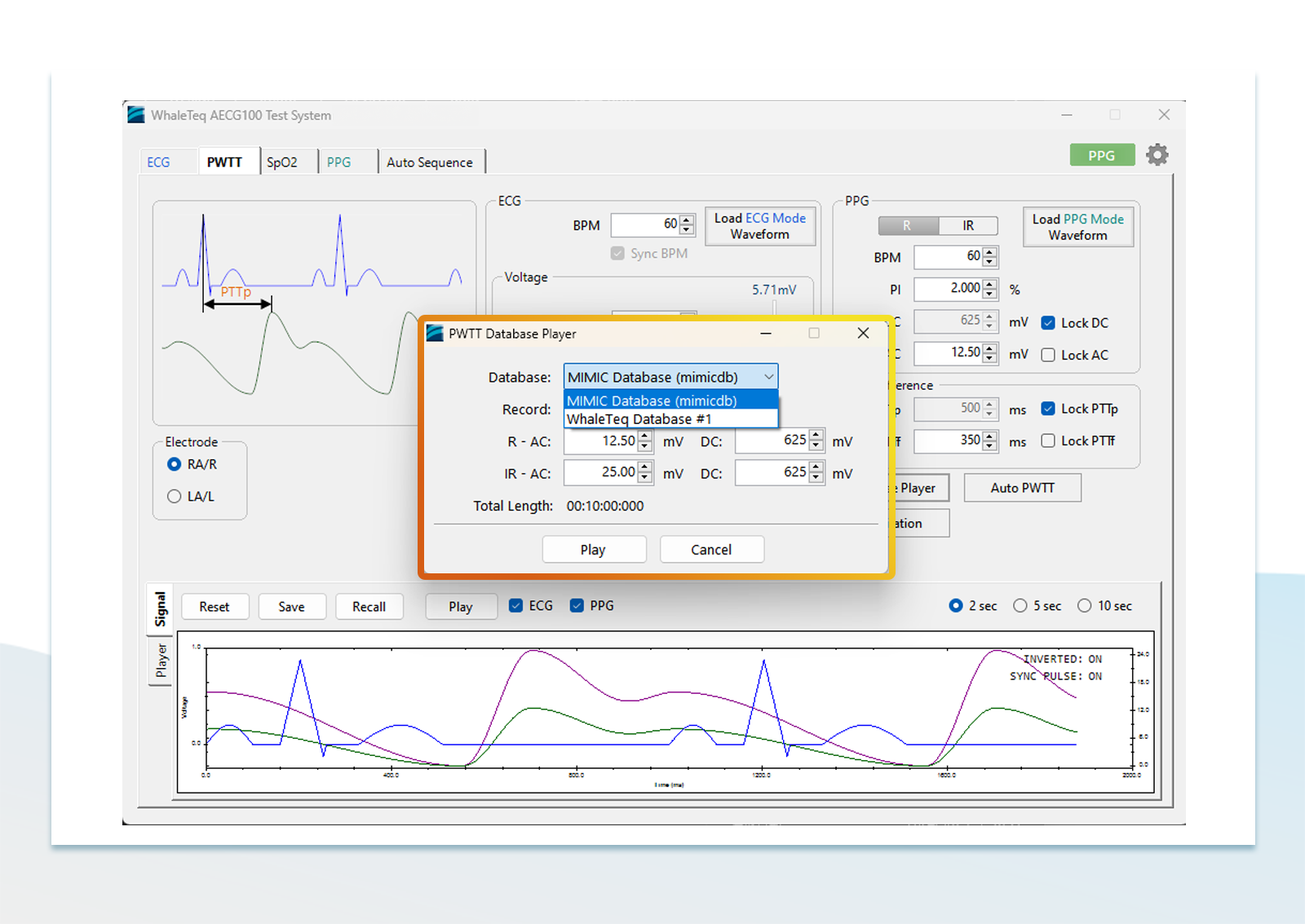
Task: Enable the Lock PTTf checkbox
Action: tap(1048, 440)
